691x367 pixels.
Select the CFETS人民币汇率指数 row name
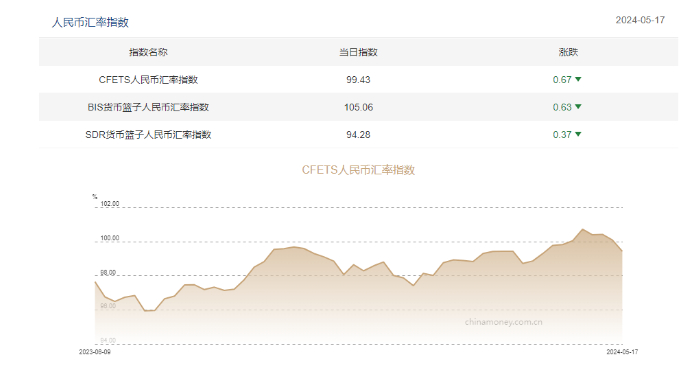pos(148,80)
